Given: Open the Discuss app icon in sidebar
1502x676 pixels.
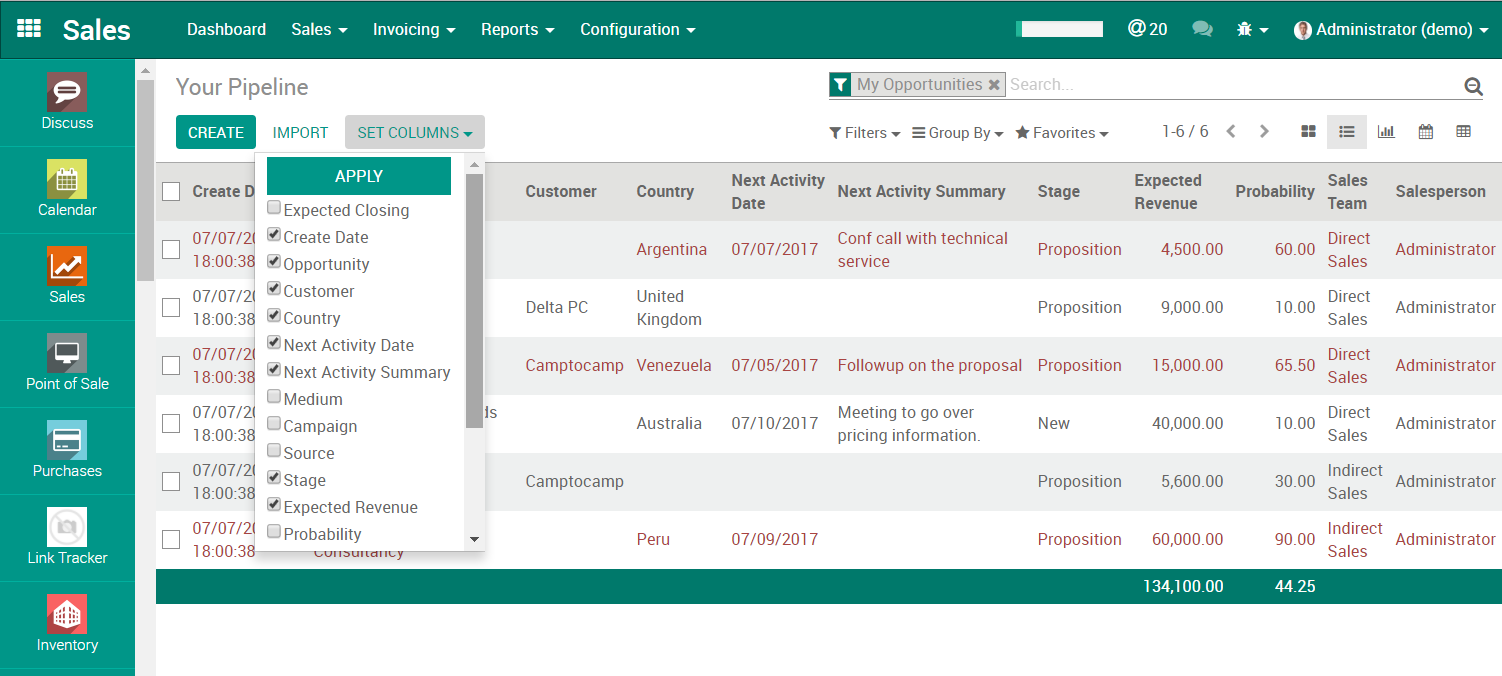Looking at the screenshot, I should click(x=67, y=93).
